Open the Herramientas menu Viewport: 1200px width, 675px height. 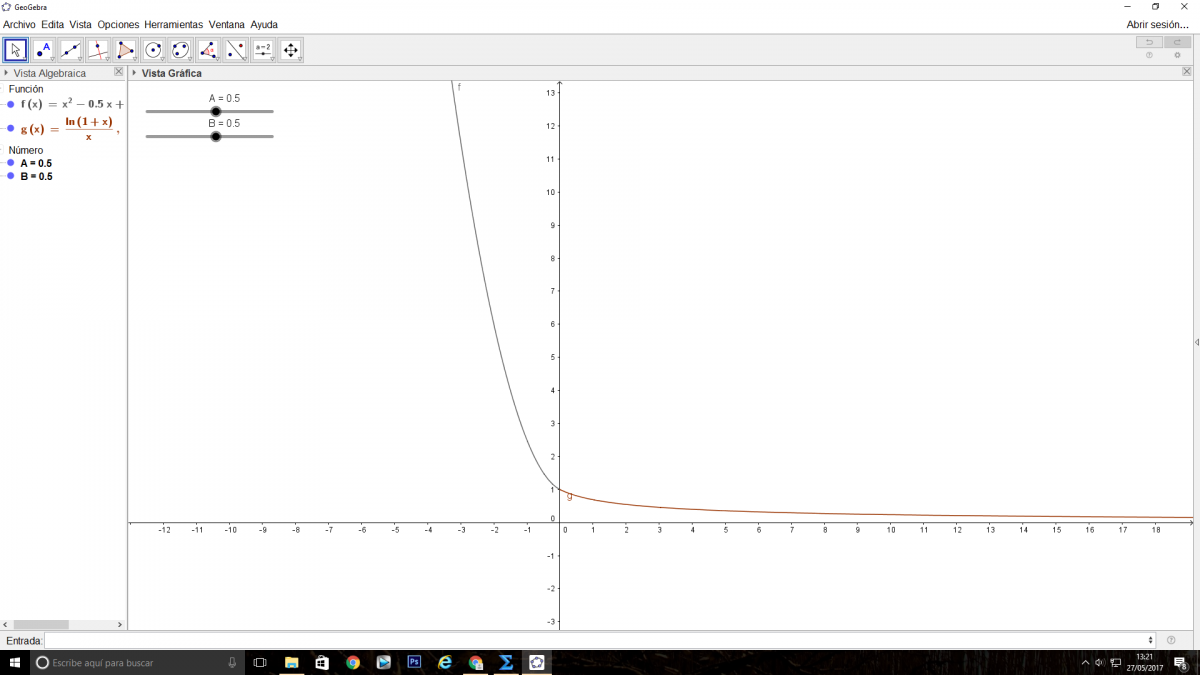tap(173, 24)
